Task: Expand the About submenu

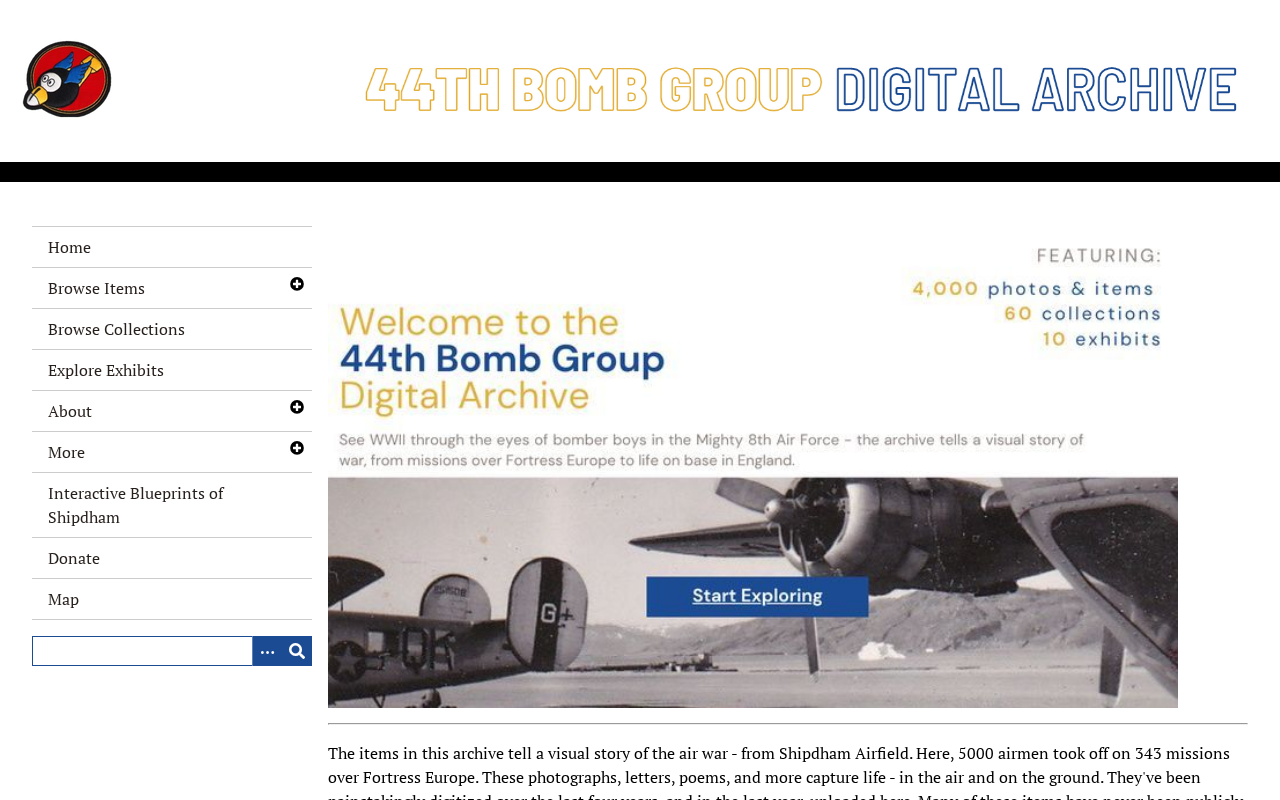Action: pos(297,408)
